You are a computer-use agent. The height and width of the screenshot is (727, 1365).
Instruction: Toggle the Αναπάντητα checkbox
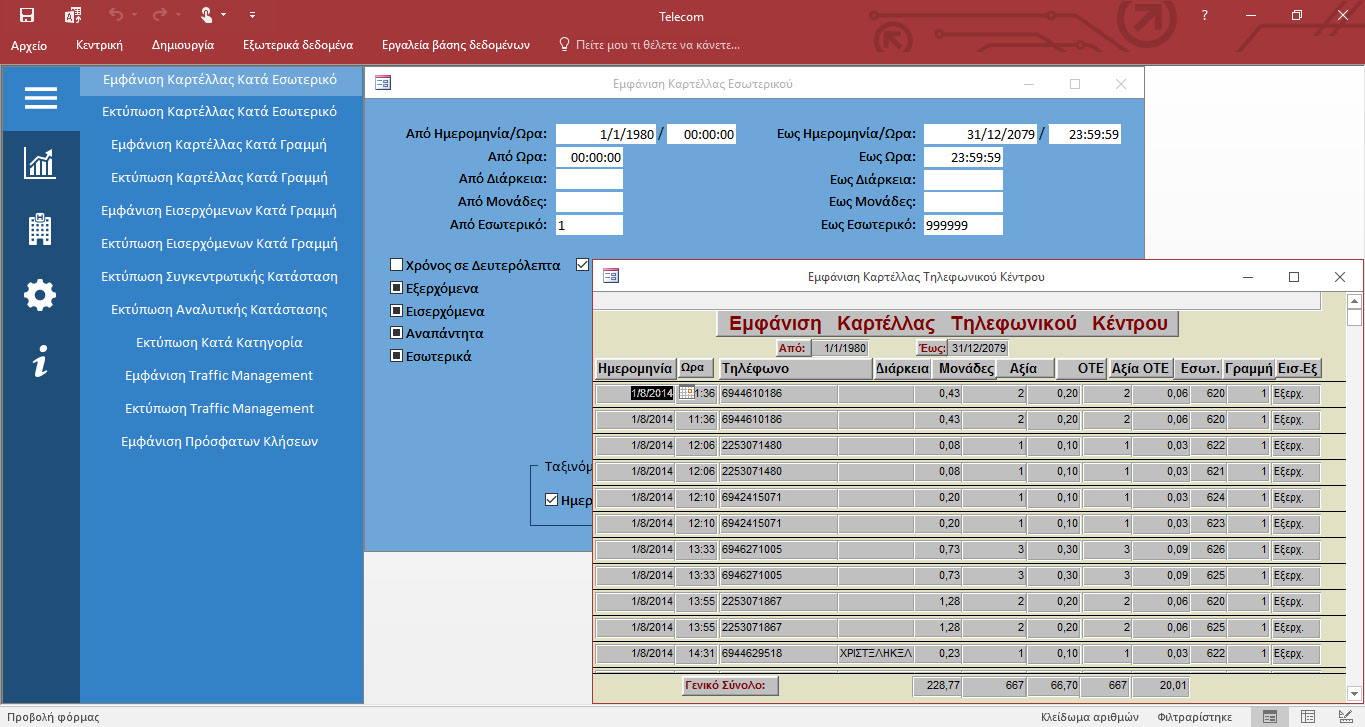pos(397,333)
